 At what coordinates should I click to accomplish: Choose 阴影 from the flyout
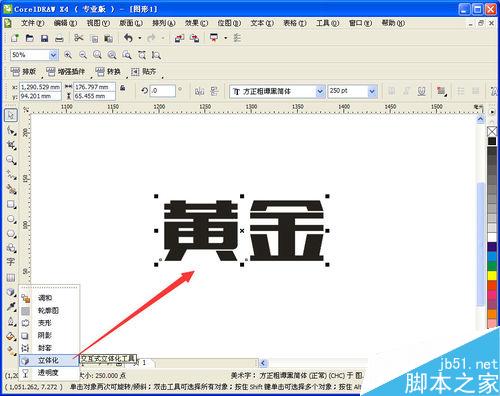49,335
